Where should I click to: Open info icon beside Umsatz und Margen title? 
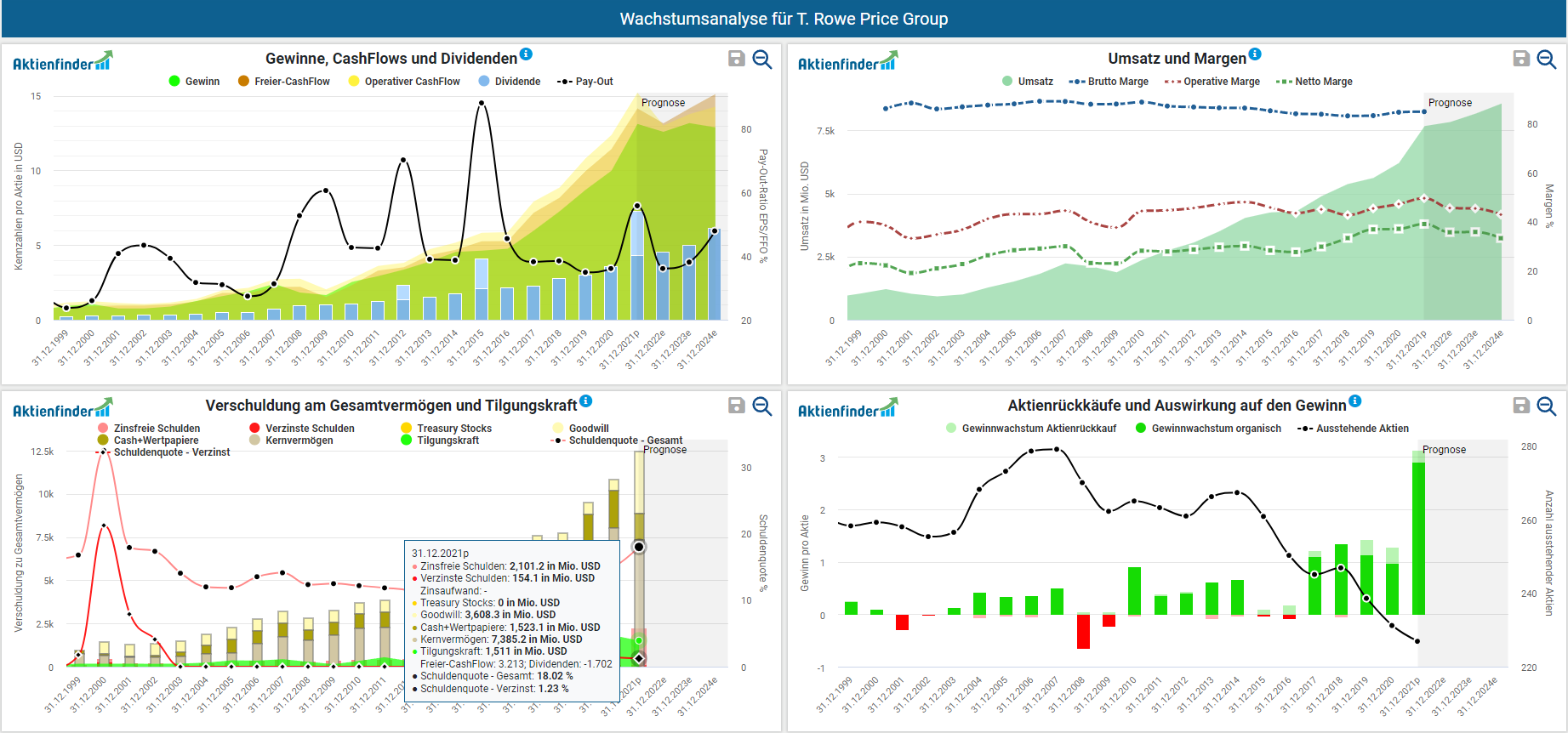pos(1255,54)
